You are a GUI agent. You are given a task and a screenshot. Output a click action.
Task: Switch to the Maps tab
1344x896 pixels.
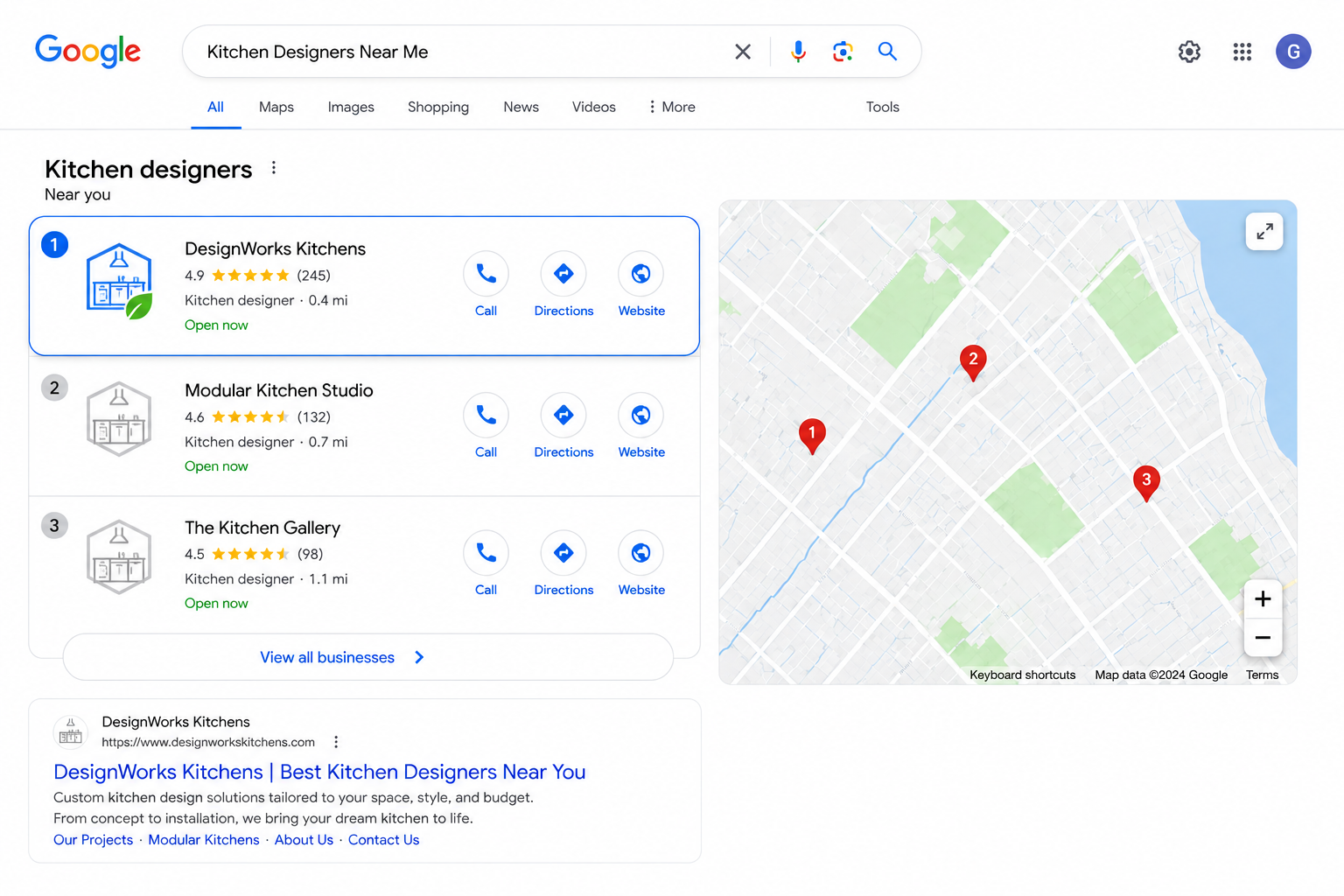click(276, 107)
